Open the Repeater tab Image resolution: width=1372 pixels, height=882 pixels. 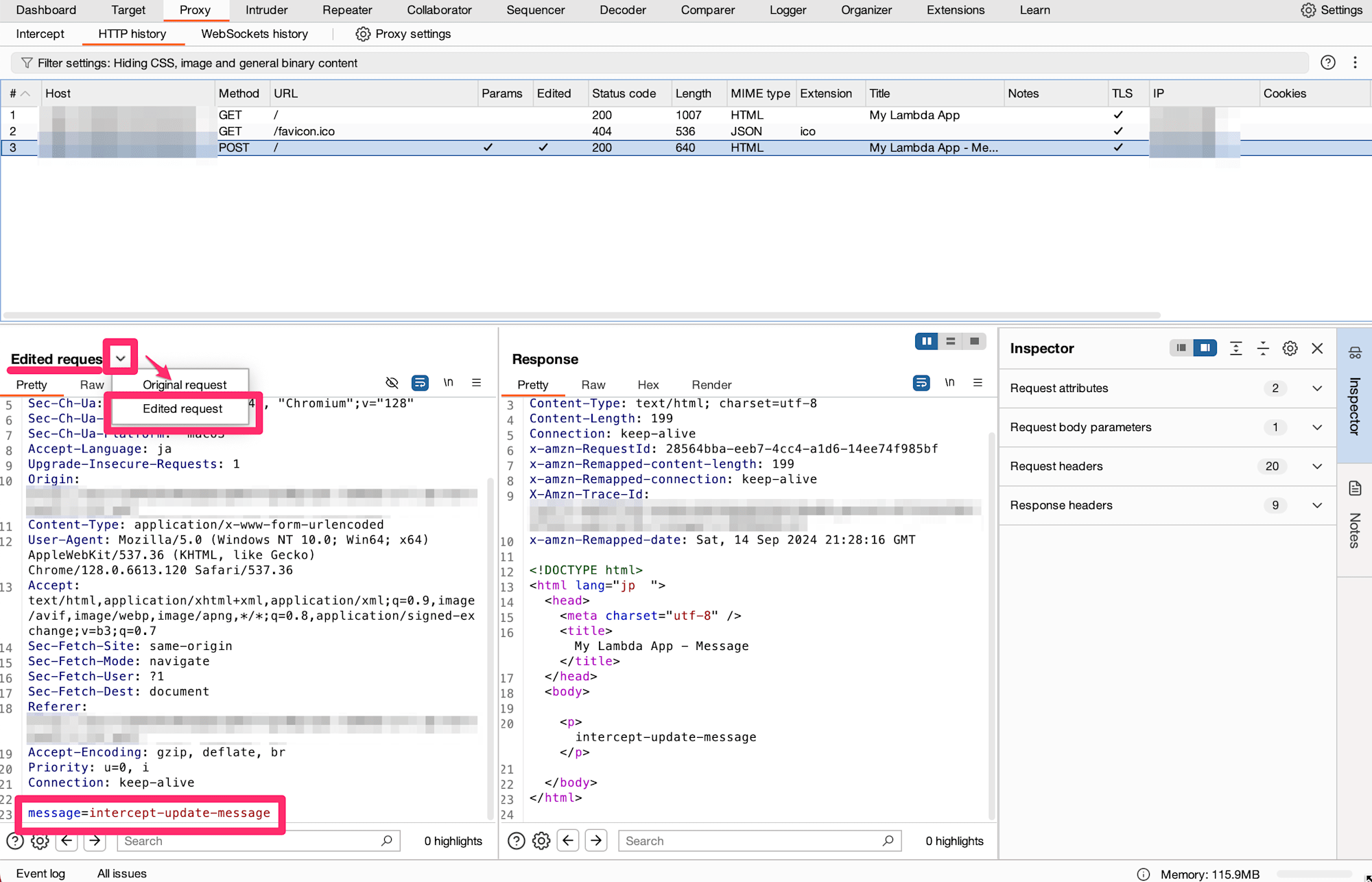click(x=347, y=10)
